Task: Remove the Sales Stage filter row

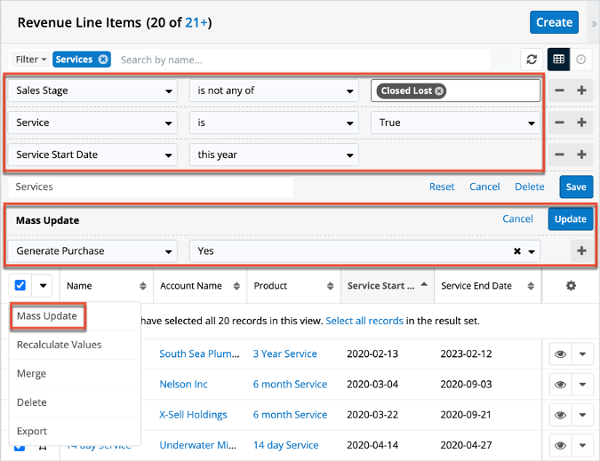Action: pos(558,91)
